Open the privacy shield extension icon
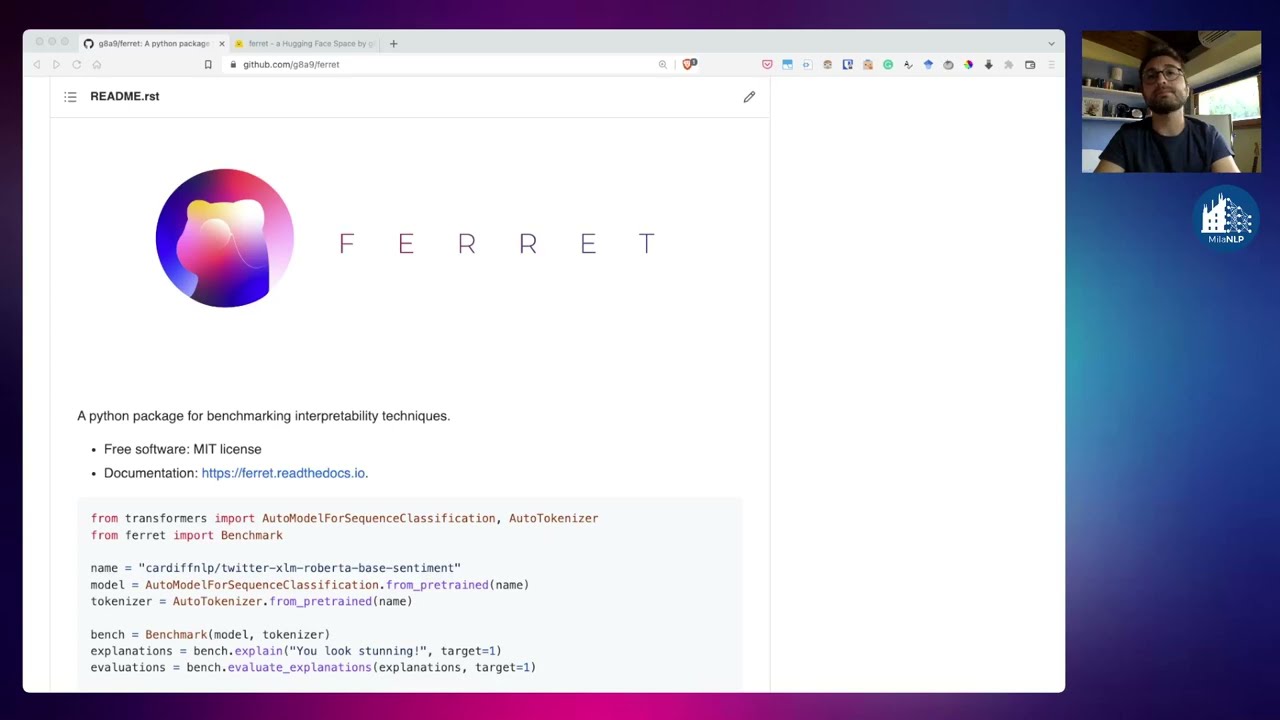This screenshot has width=1280, height=720. (x=687, y=64)
